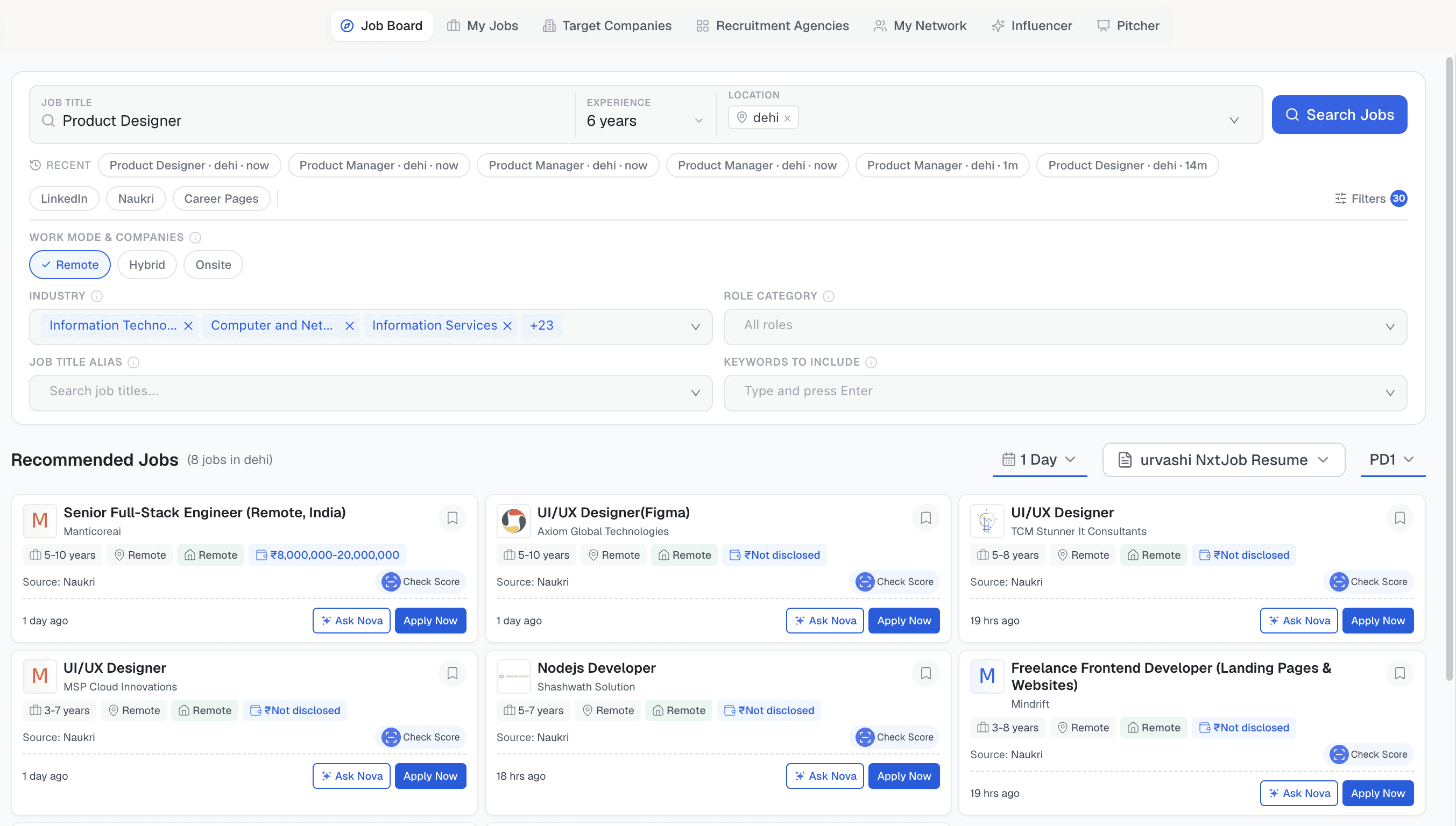
Task: Select recent search Product Designer · dehi · 14m
Action: point(1127,165)
